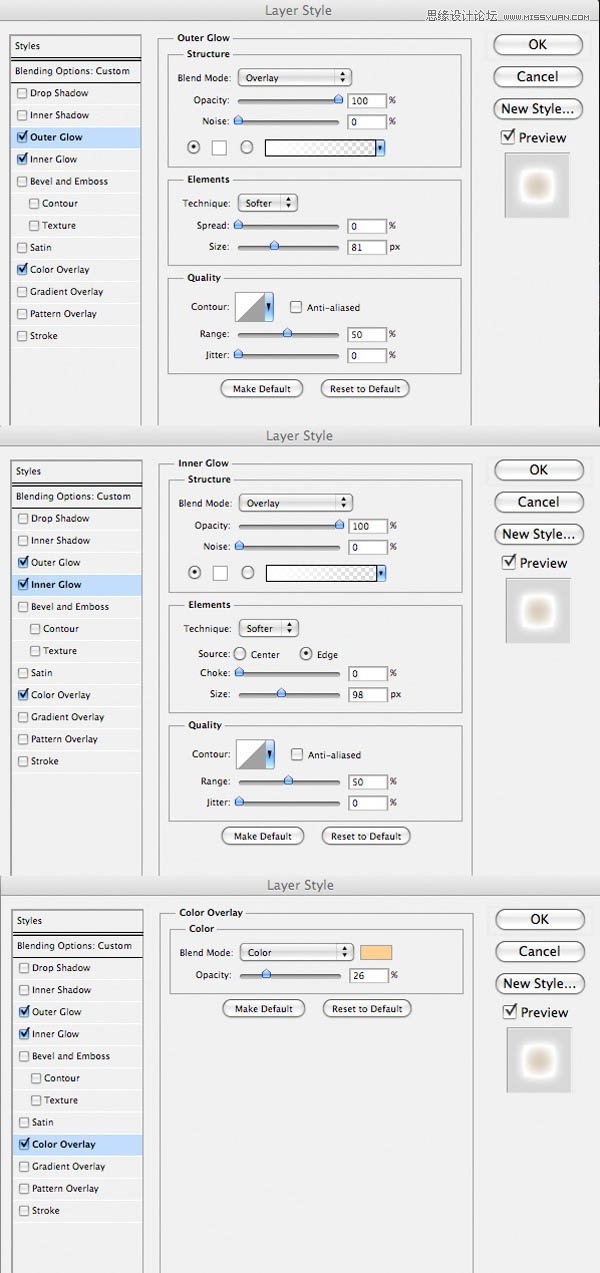Open the contour picker thumbnail in Outer Glow settings
The width and height of the screenshot is (600, 1273).
click(249, 307)
